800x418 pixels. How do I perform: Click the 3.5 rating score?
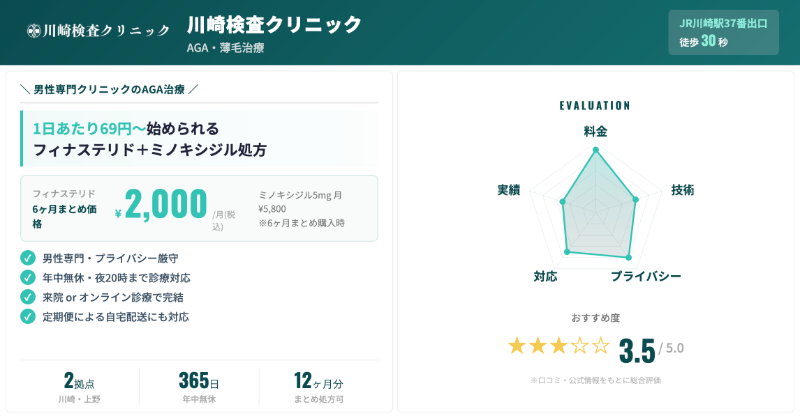[637, 351]
